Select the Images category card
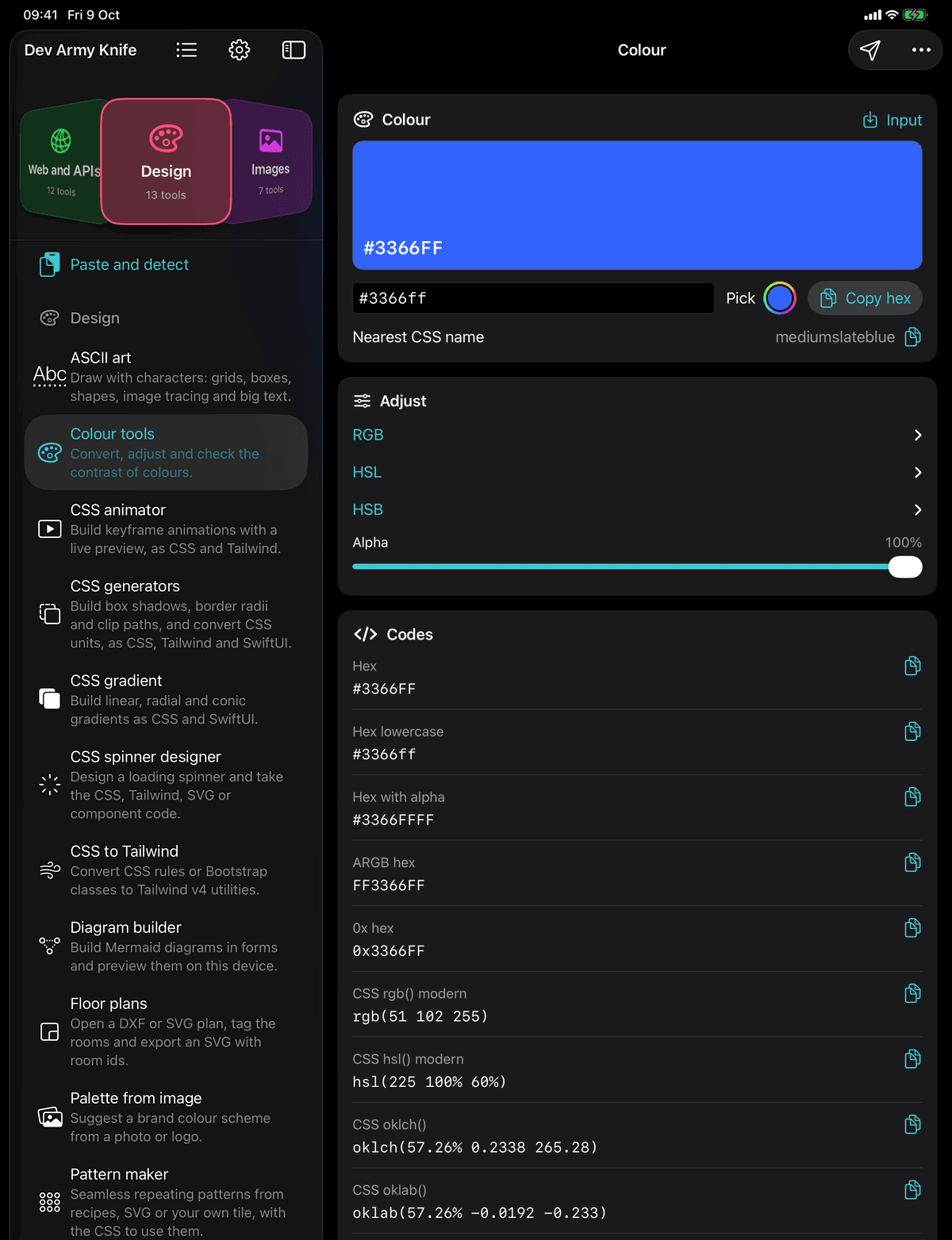This screenshot has width=952, height=1240. coord(271,162)
